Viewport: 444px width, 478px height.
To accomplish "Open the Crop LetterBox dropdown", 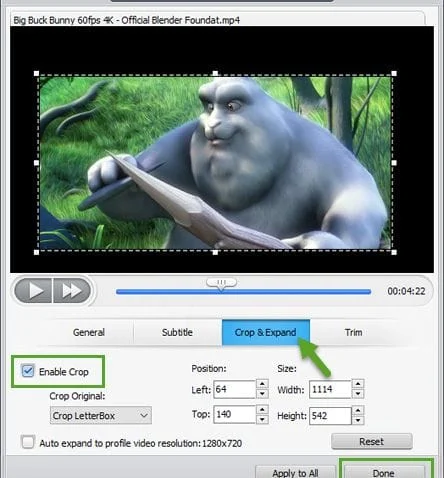I will [x=101, y=415].
